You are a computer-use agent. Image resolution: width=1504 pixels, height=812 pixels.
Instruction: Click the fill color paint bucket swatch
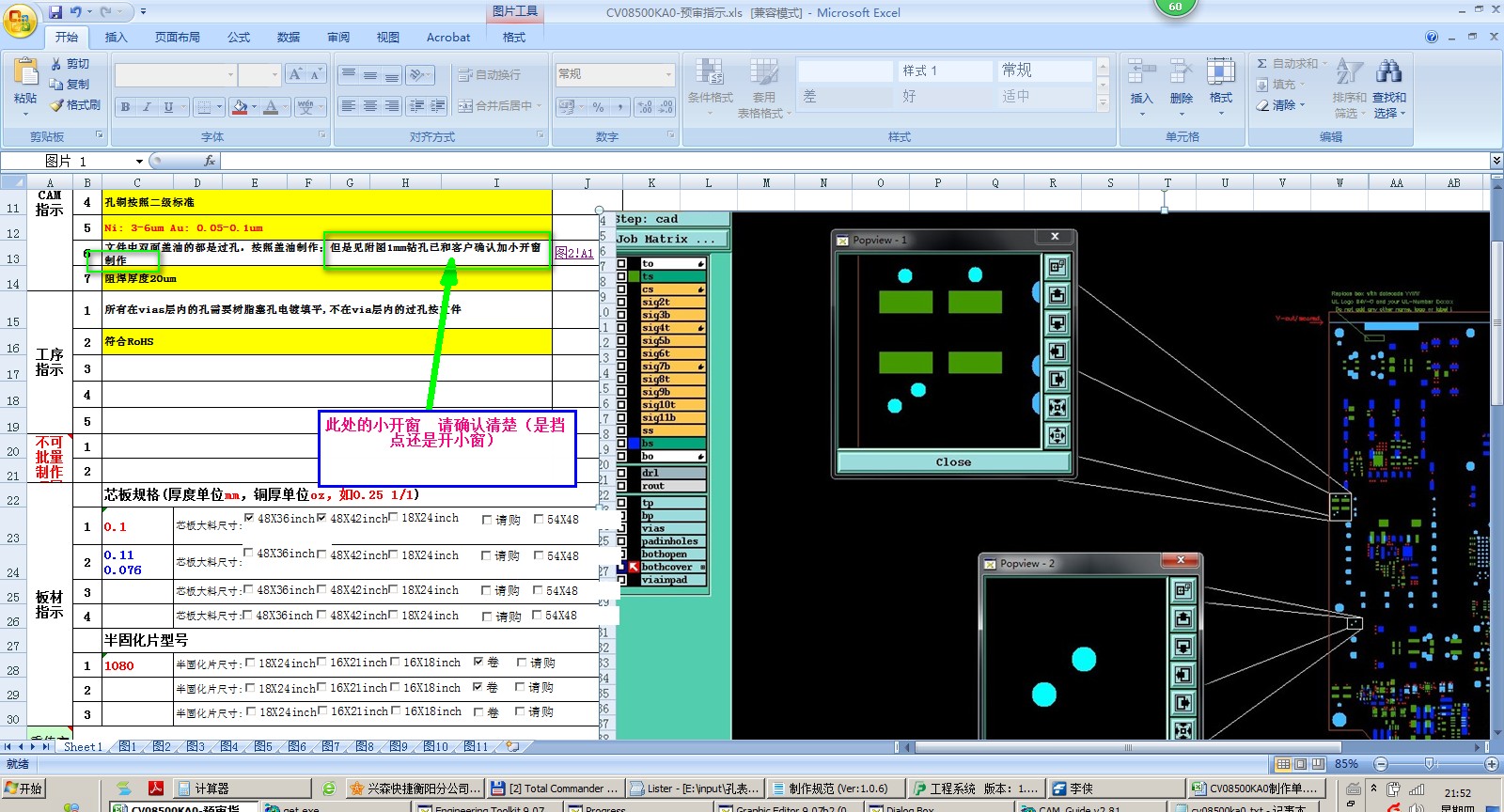(240, 107)
